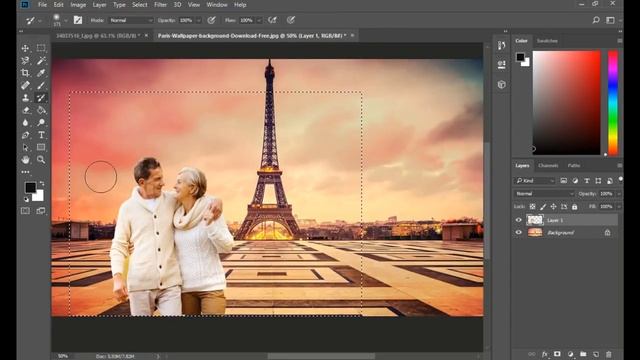The width and height of the screenshot is (640, 360).
Task: Delete the selected layer with trash icon
Action: point(609,354)
